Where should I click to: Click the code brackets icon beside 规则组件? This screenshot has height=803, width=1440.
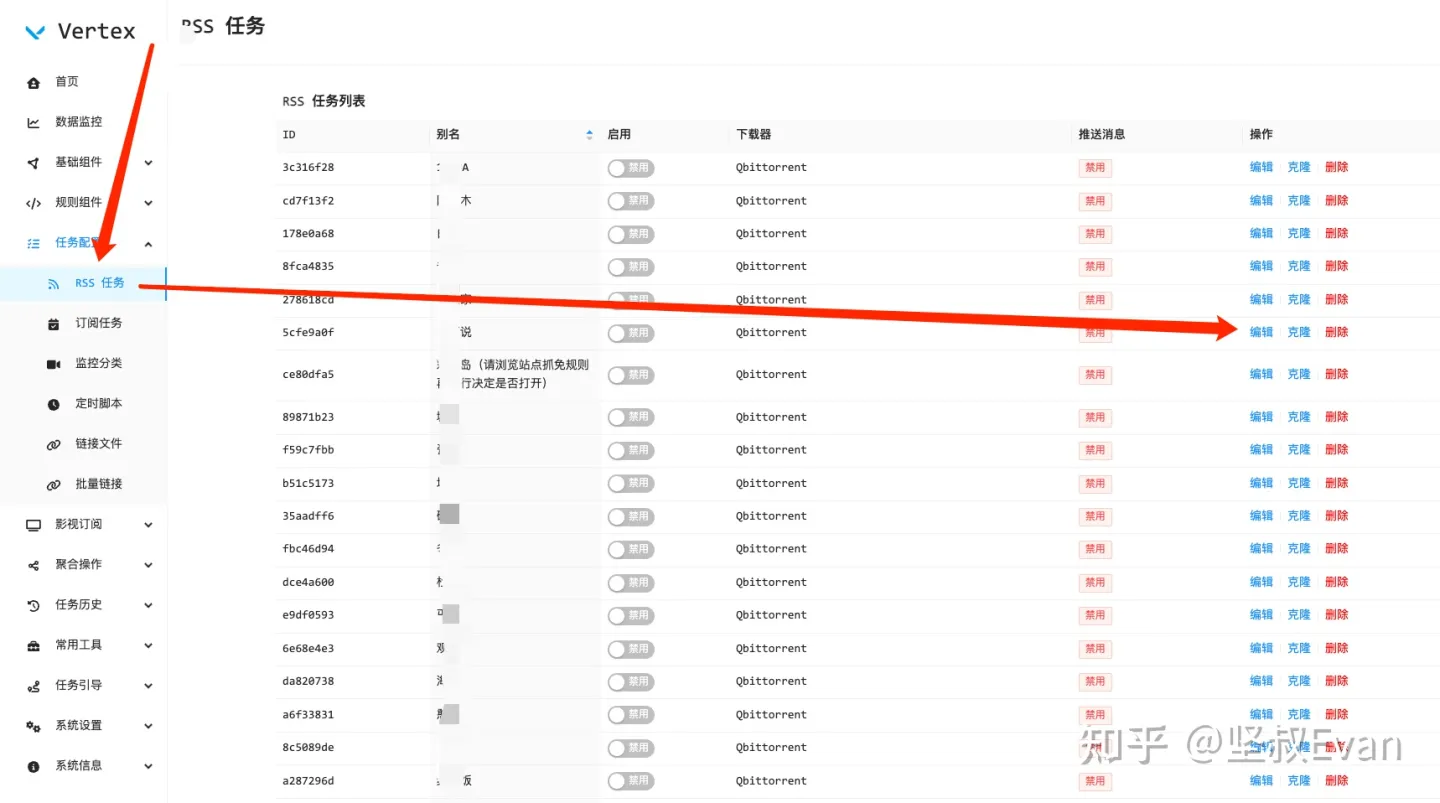(x=33, y=203)
